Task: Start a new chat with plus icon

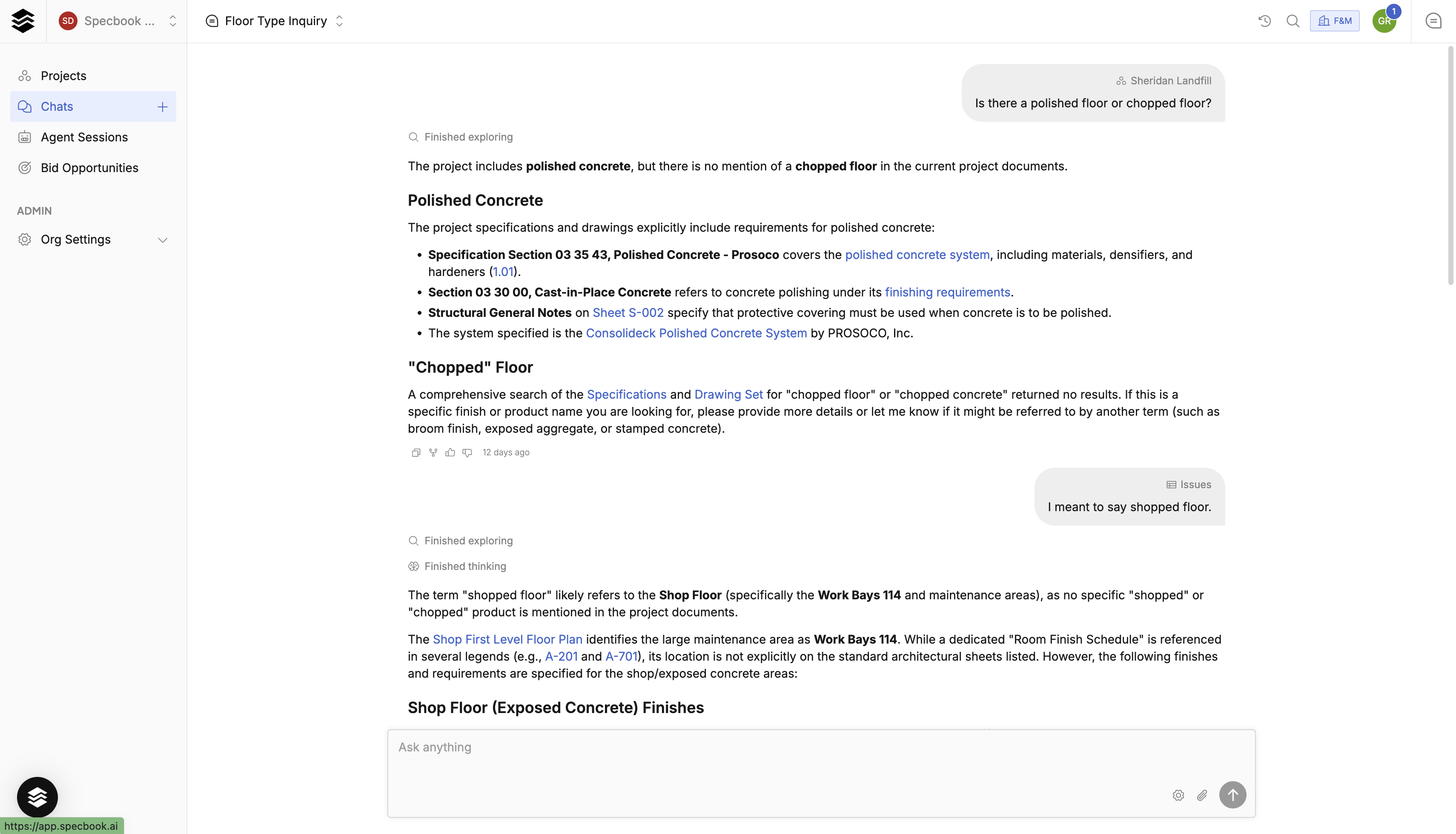Action: (x=163, y=107)
